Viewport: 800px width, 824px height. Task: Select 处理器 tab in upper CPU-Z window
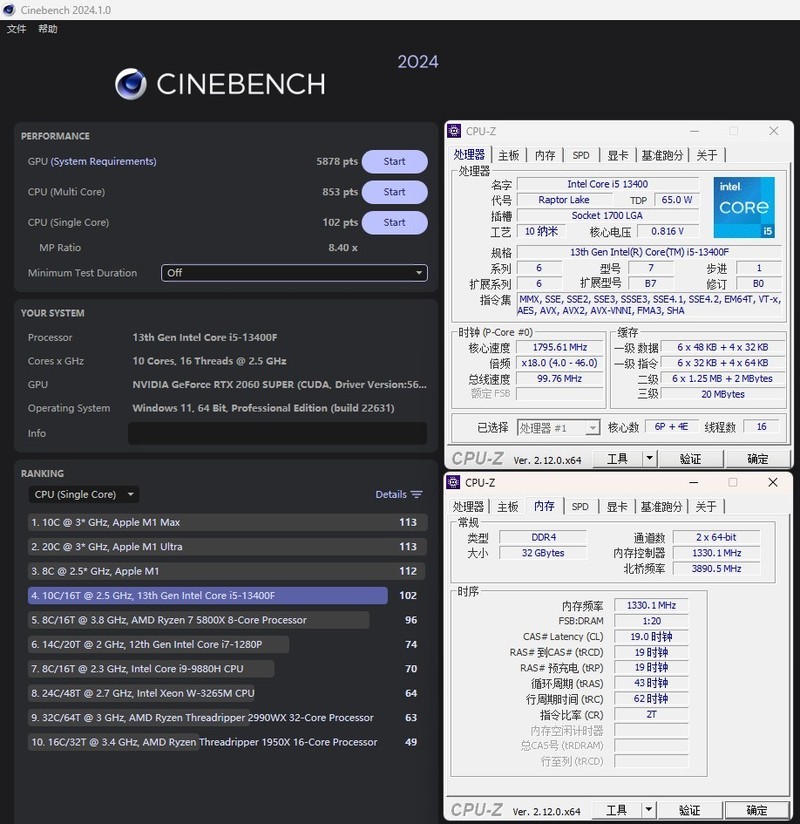(x=469, y=154)
